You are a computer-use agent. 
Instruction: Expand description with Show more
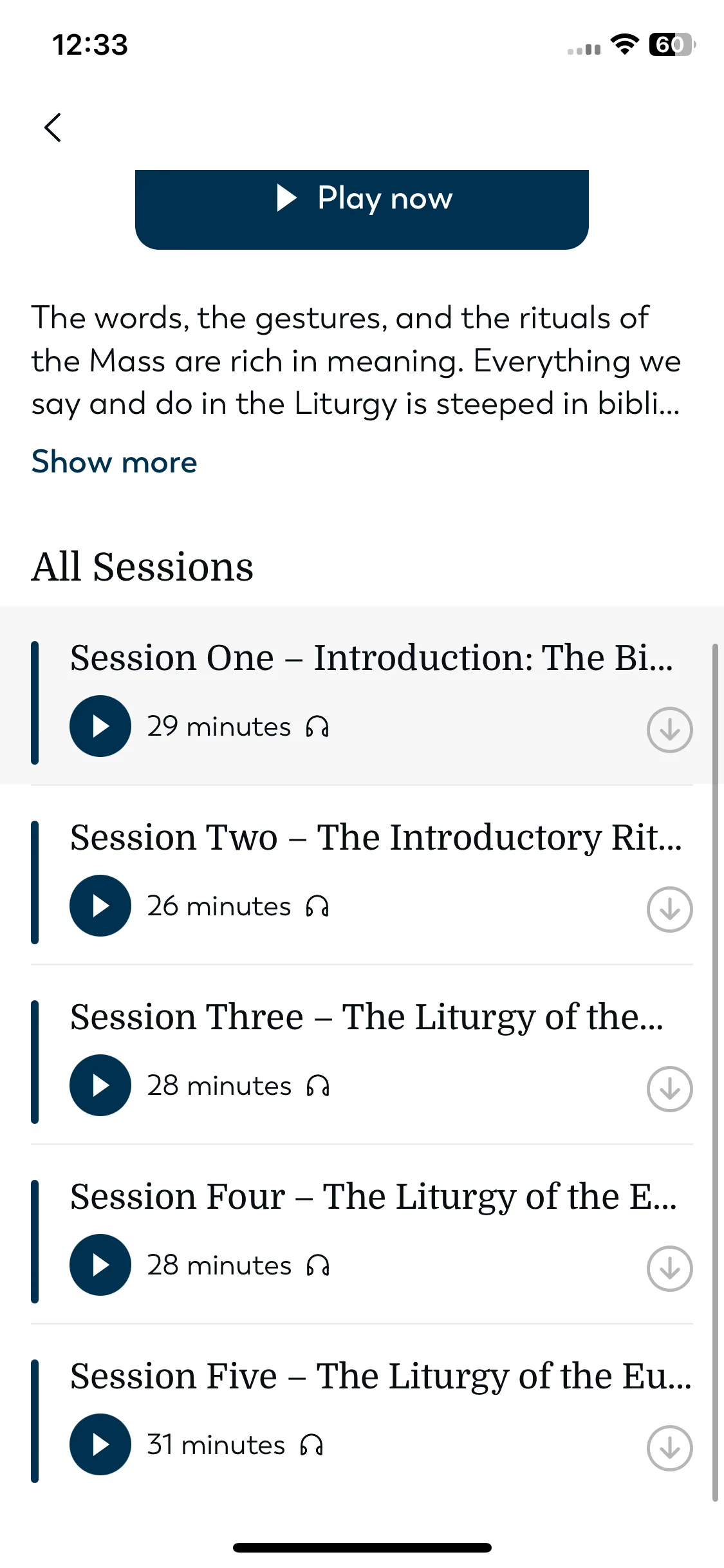(x=115, y=462)
